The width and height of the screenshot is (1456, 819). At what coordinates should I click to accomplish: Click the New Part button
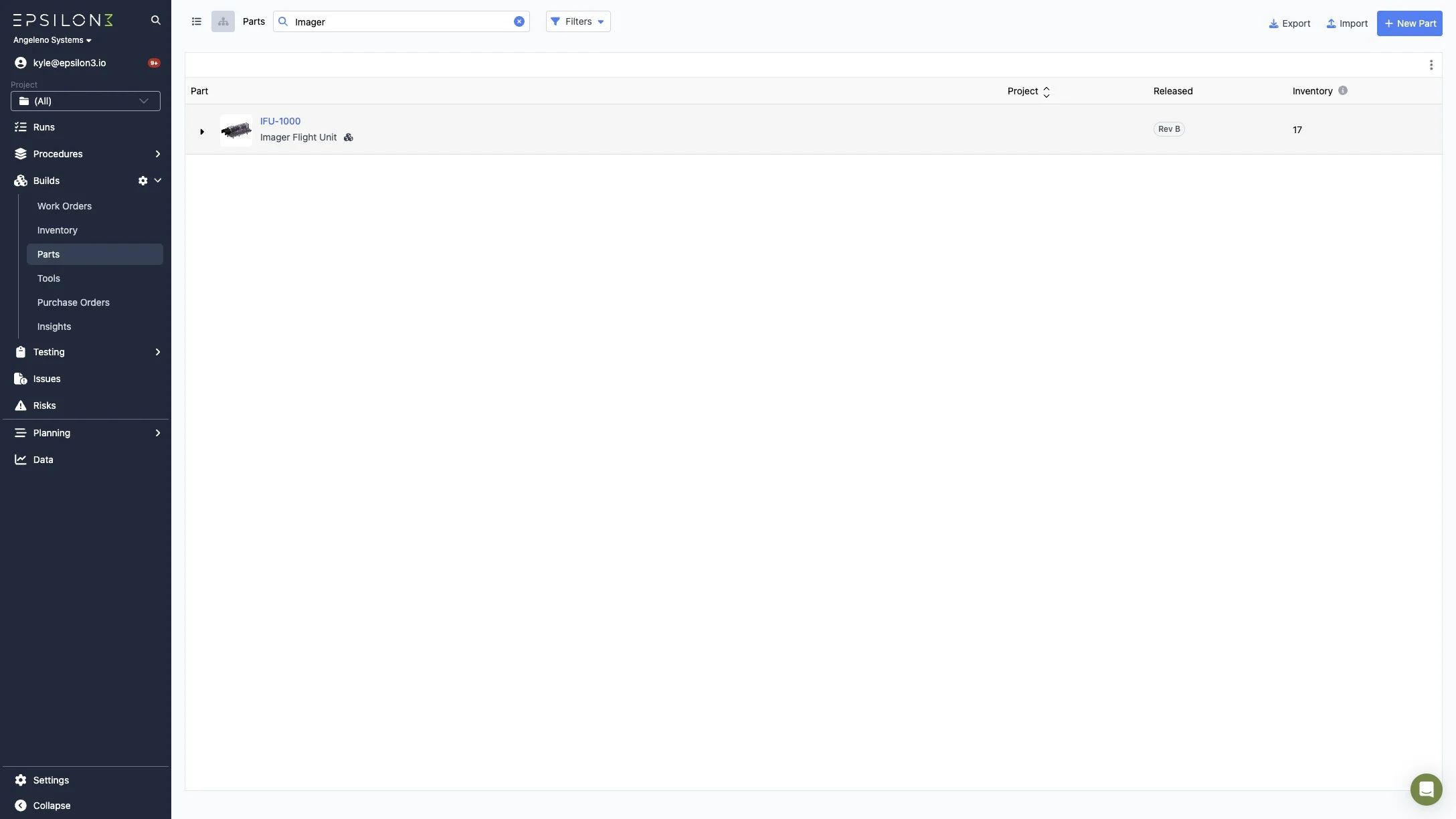tap(1409, 23)
